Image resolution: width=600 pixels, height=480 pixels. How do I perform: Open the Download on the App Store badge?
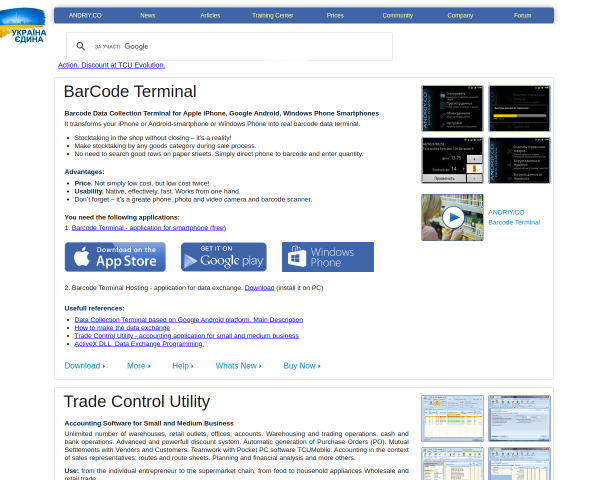point(115,257)
